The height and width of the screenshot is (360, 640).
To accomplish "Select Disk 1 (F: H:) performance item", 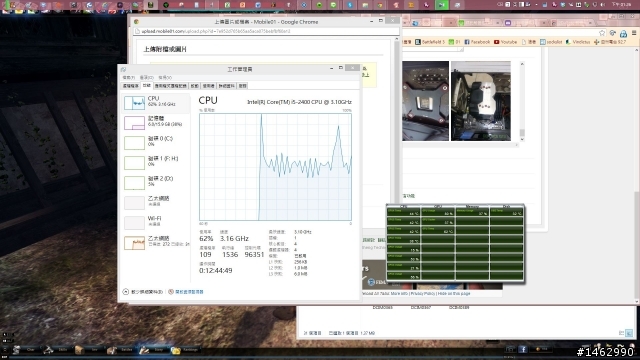I will (x=156, y=162).
